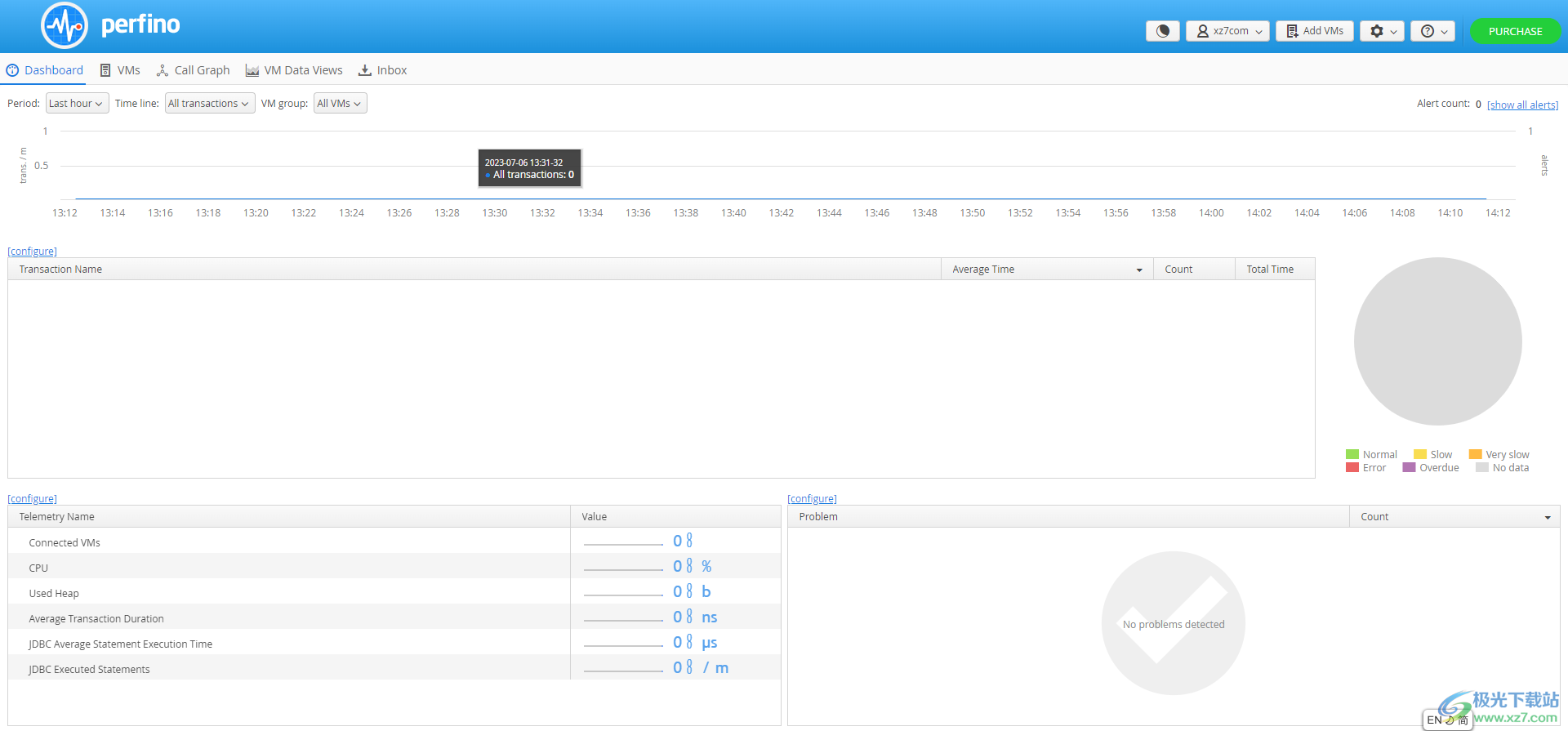Click the gray transaction status pie chart

point(1437,341)
